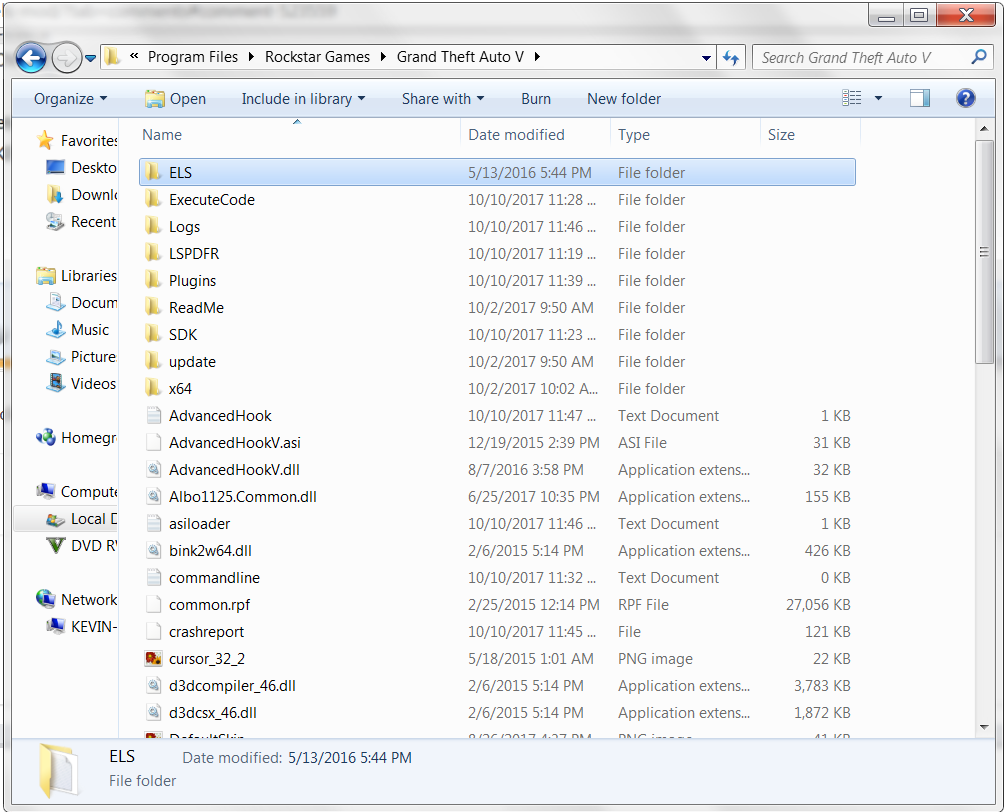Select file name d3dcsx_46.dll
This screenshot has width=1004, height=812.
point(213,712)
